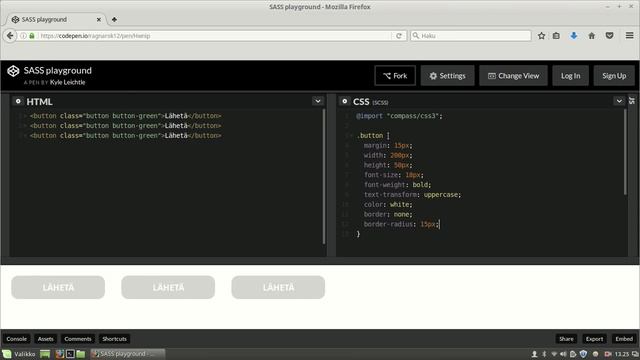Image resolution: width=640 pixels, height=360 pixels.
Task: Click the CSS panel scrollbar
Action: click(625, 152)
